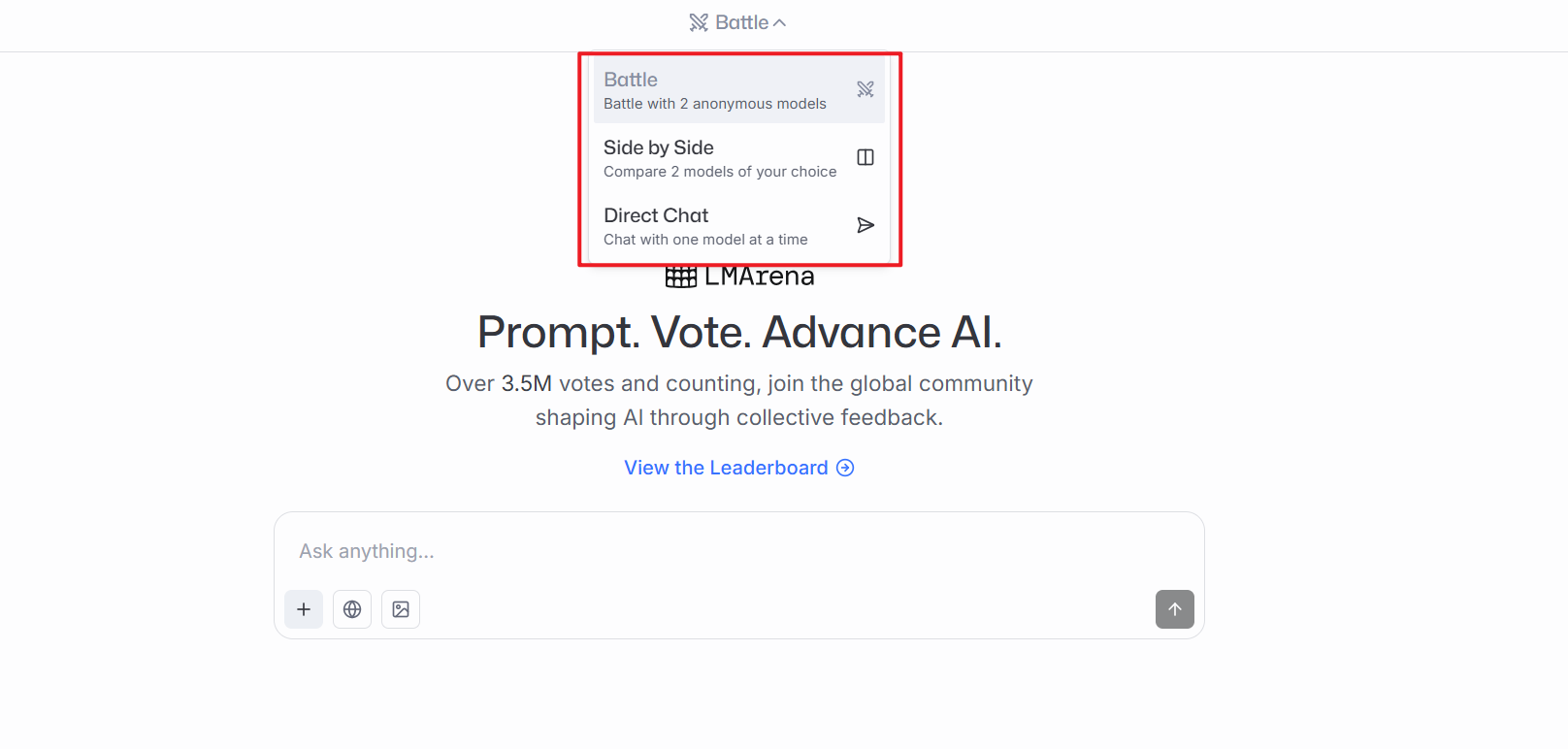Click the plus attach button
Image resolution: width=1568 pixels, height=749 pixels.
[x=304, y=609]
